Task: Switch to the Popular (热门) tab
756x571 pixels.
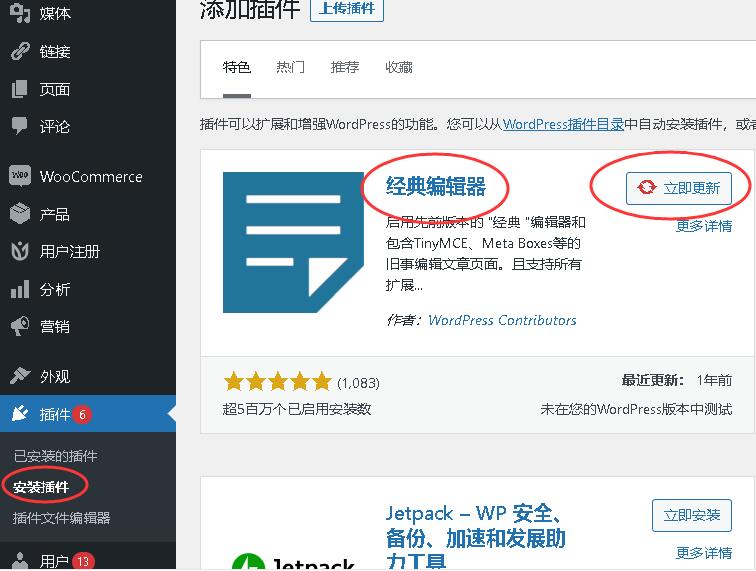Action: pos(291,67)
